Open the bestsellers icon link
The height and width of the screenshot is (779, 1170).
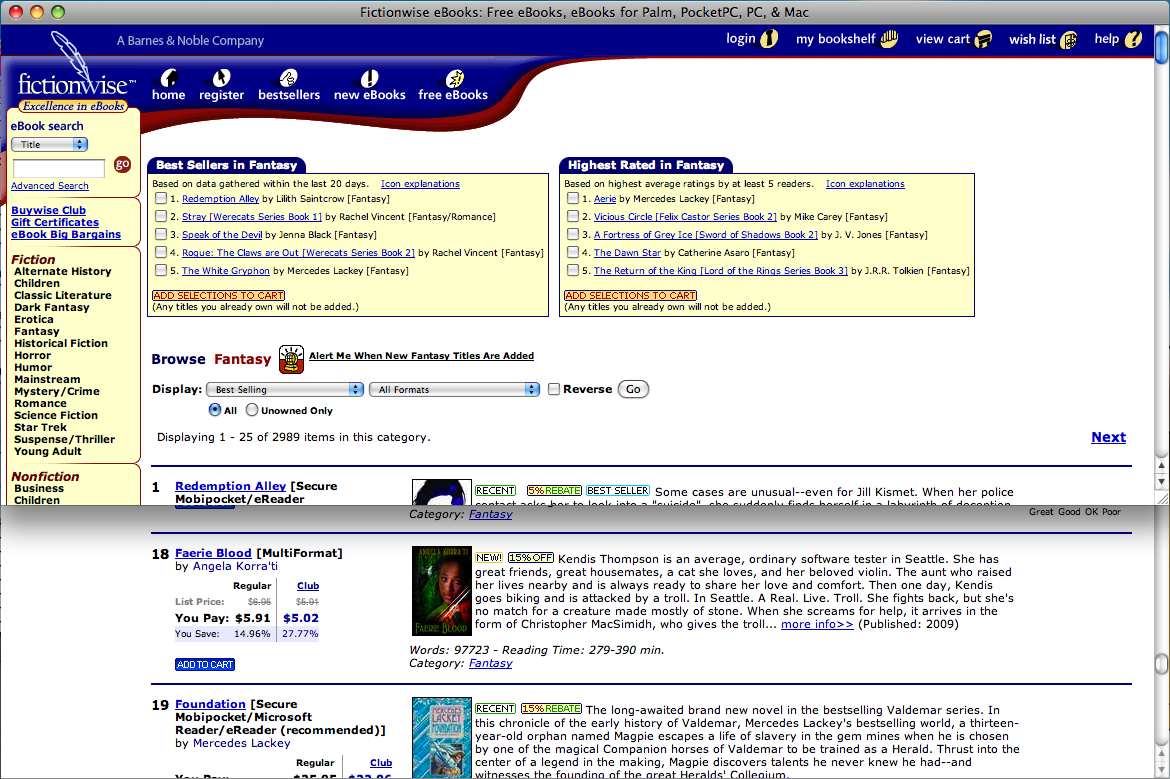pos(288,78)
